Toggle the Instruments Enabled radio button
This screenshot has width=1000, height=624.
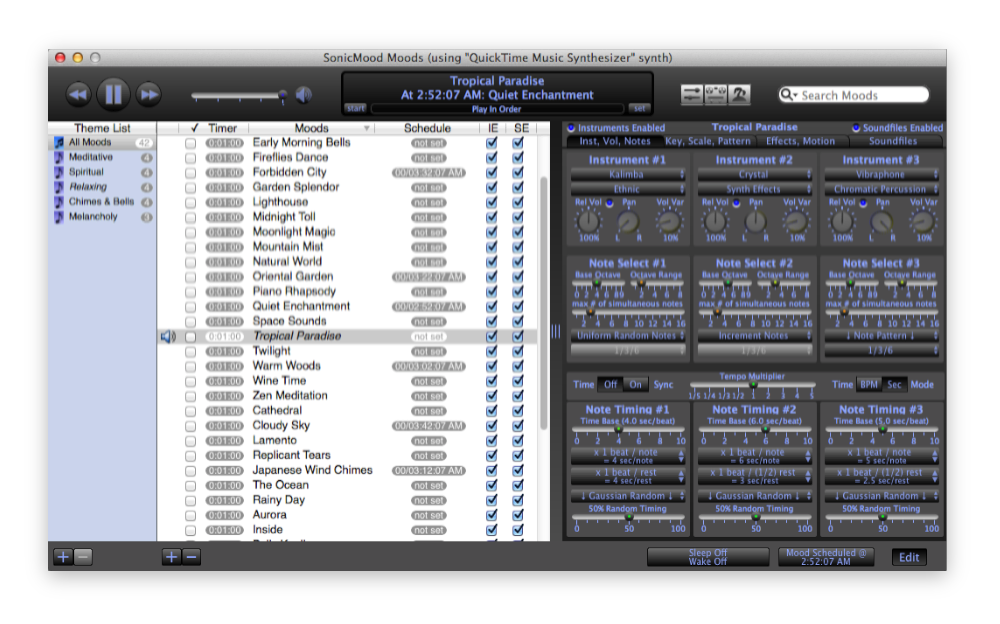(x=571, y=128)
